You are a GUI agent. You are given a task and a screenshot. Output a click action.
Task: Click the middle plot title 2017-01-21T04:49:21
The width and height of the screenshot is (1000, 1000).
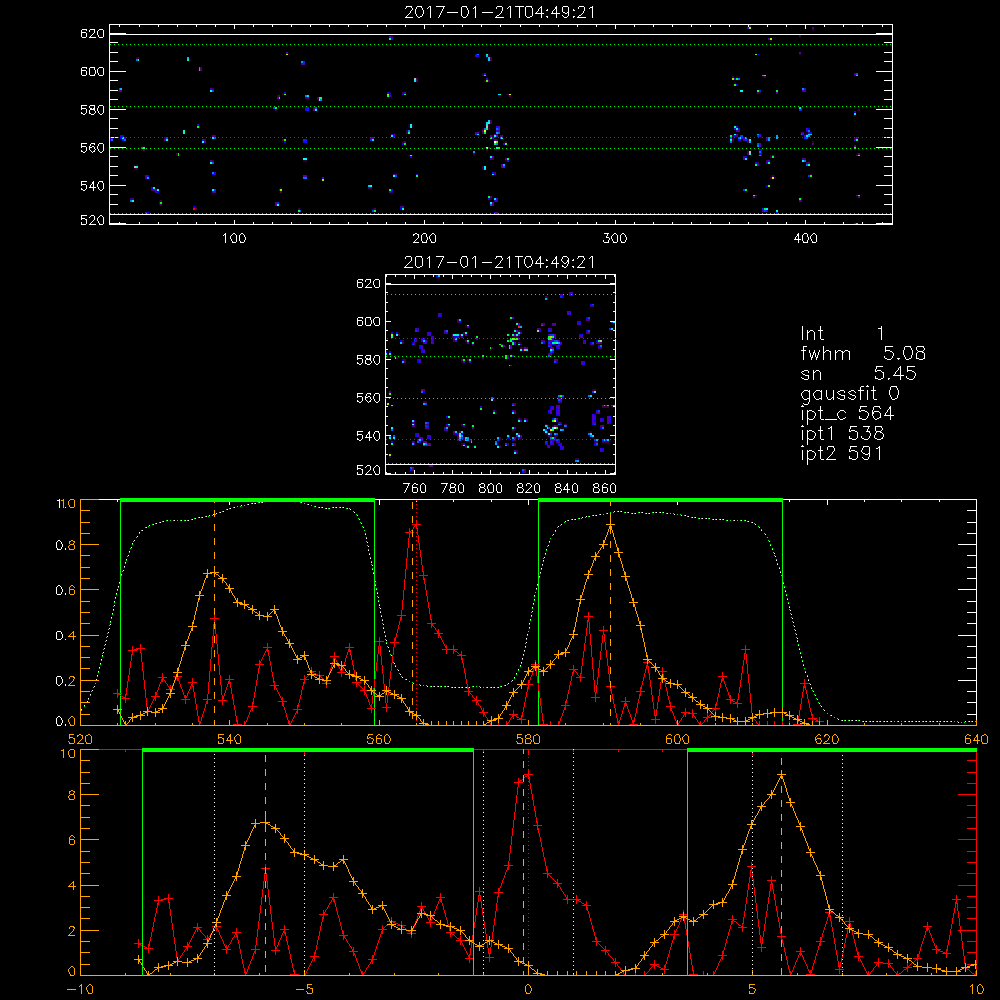[500, 262]
